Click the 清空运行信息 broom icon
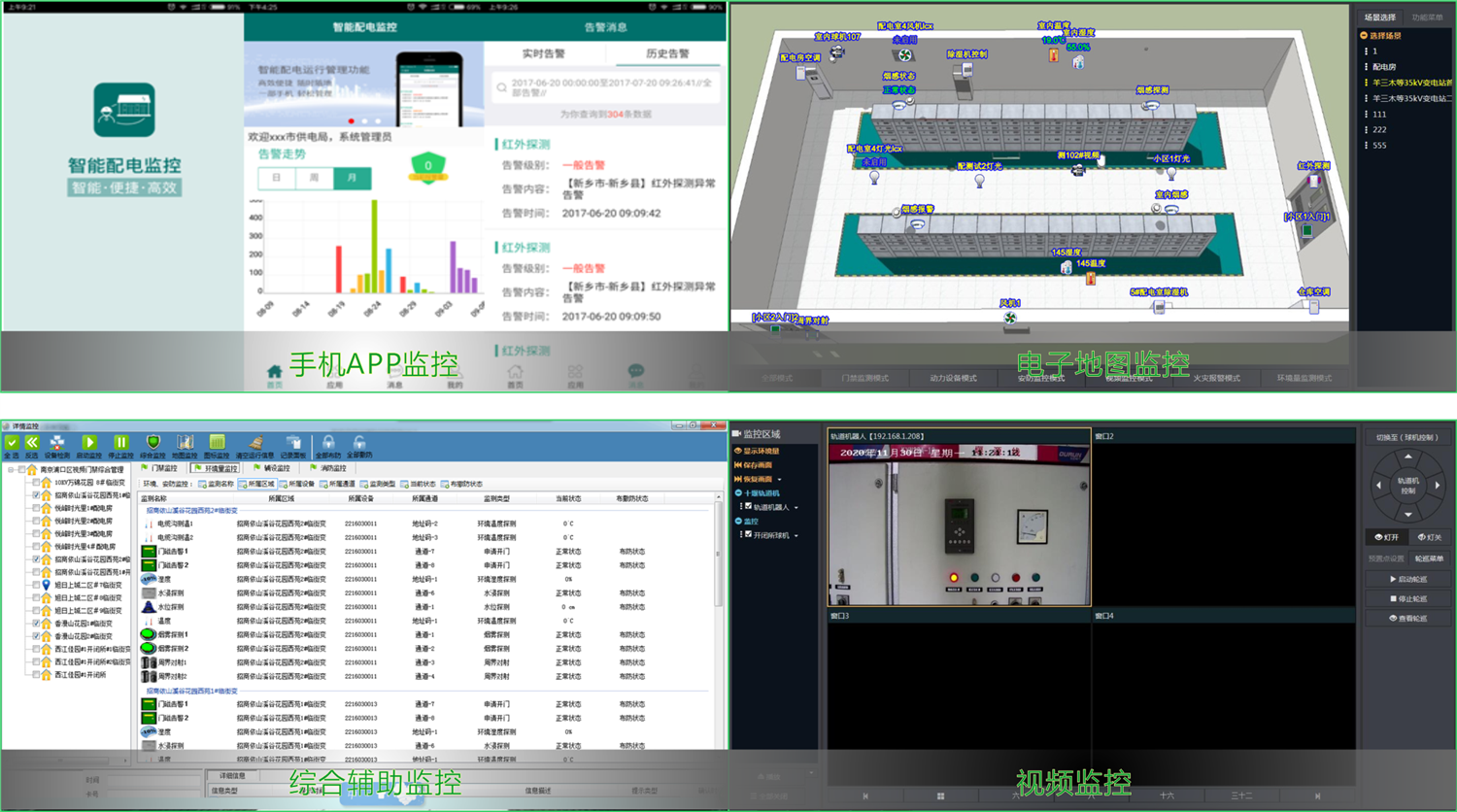 pos(254,444)
